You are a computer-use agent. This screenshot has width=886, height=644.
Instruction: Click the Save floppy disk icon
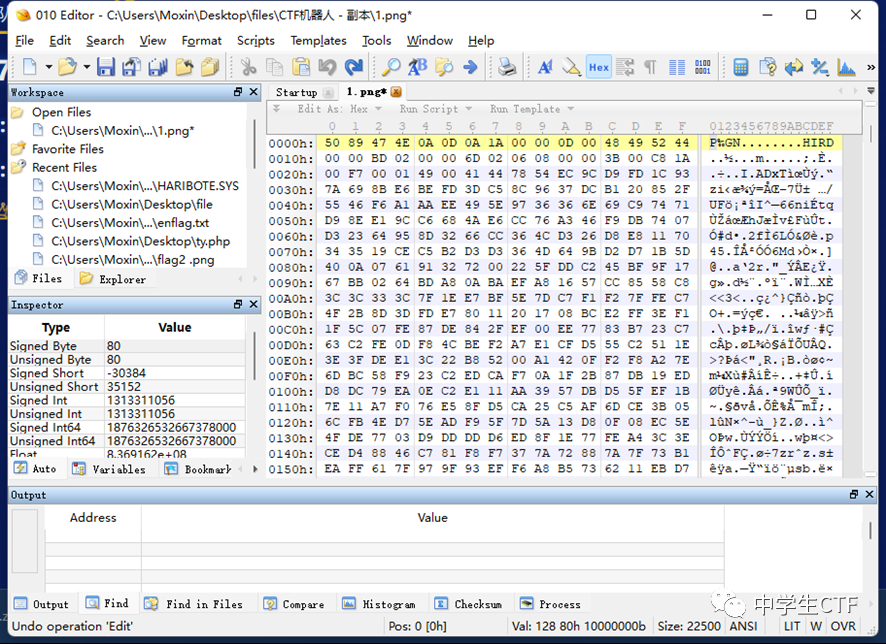coord(106,67)
